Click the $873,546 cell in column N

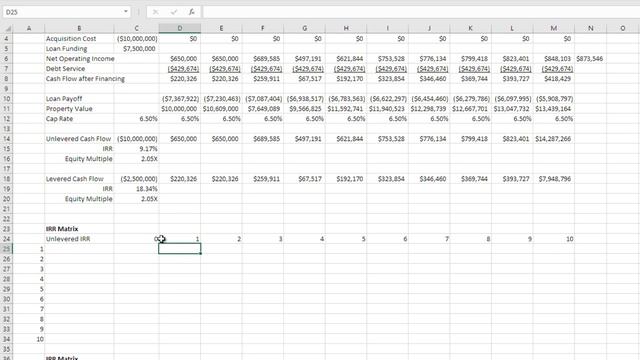(x=590, y=59)
